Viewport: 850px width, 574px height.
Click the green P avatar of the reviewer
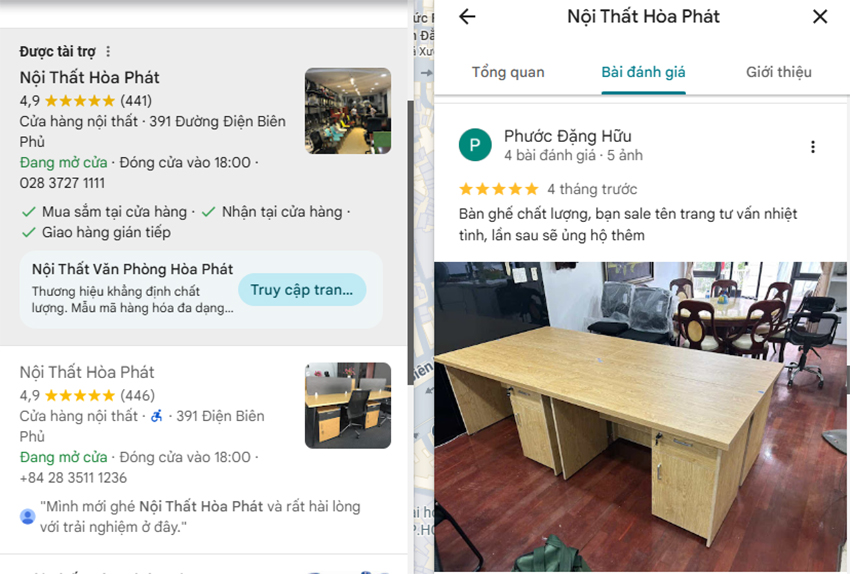point(475,145)
